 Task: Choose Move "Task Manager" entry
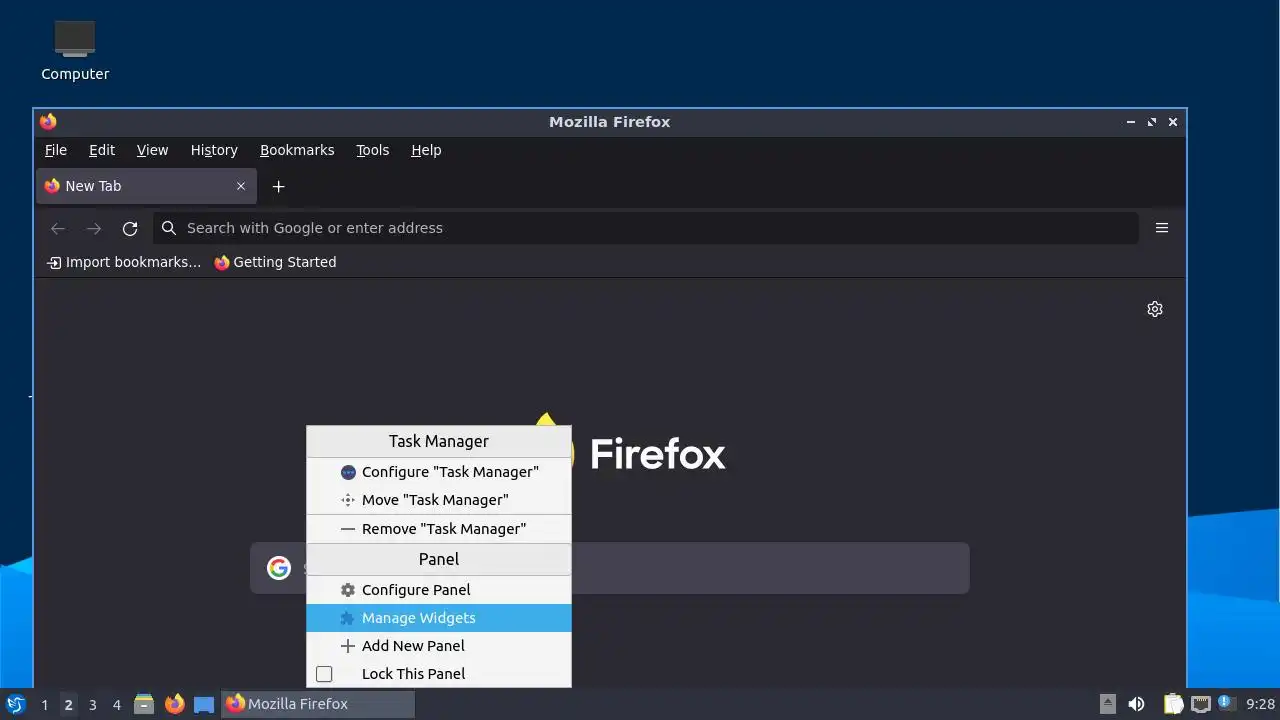(439, 500)
